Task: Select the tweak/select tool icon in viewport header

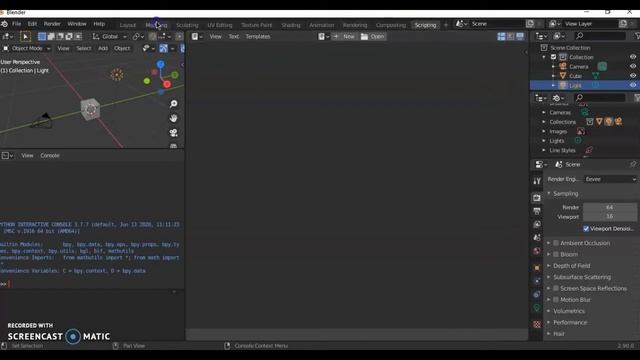Action: 25,37
